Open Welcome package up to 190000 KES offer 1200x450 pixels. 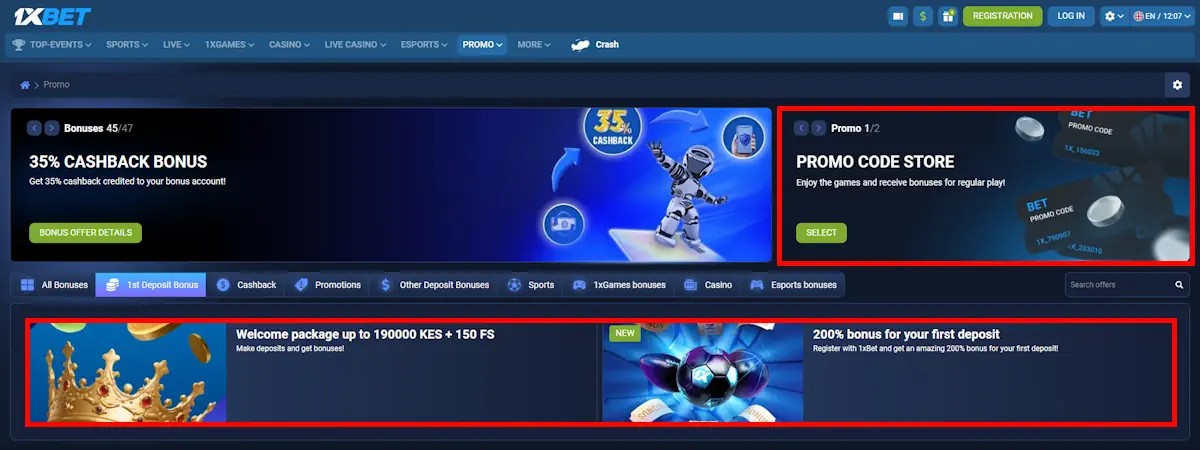click(x=365, y=334)
